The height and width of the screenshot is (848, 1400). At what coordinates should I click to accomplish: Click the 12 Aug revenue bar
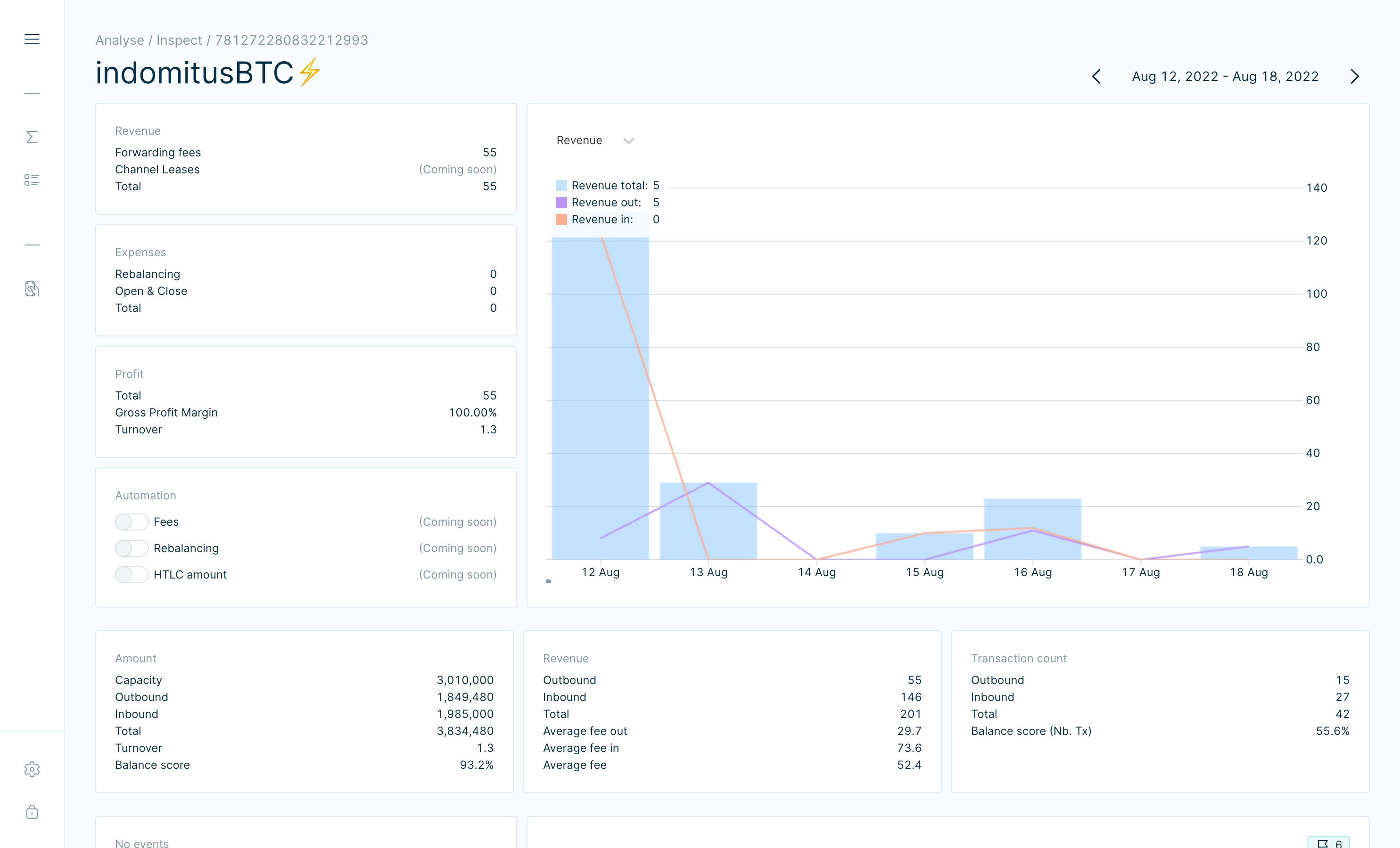(x=600, y=398)
